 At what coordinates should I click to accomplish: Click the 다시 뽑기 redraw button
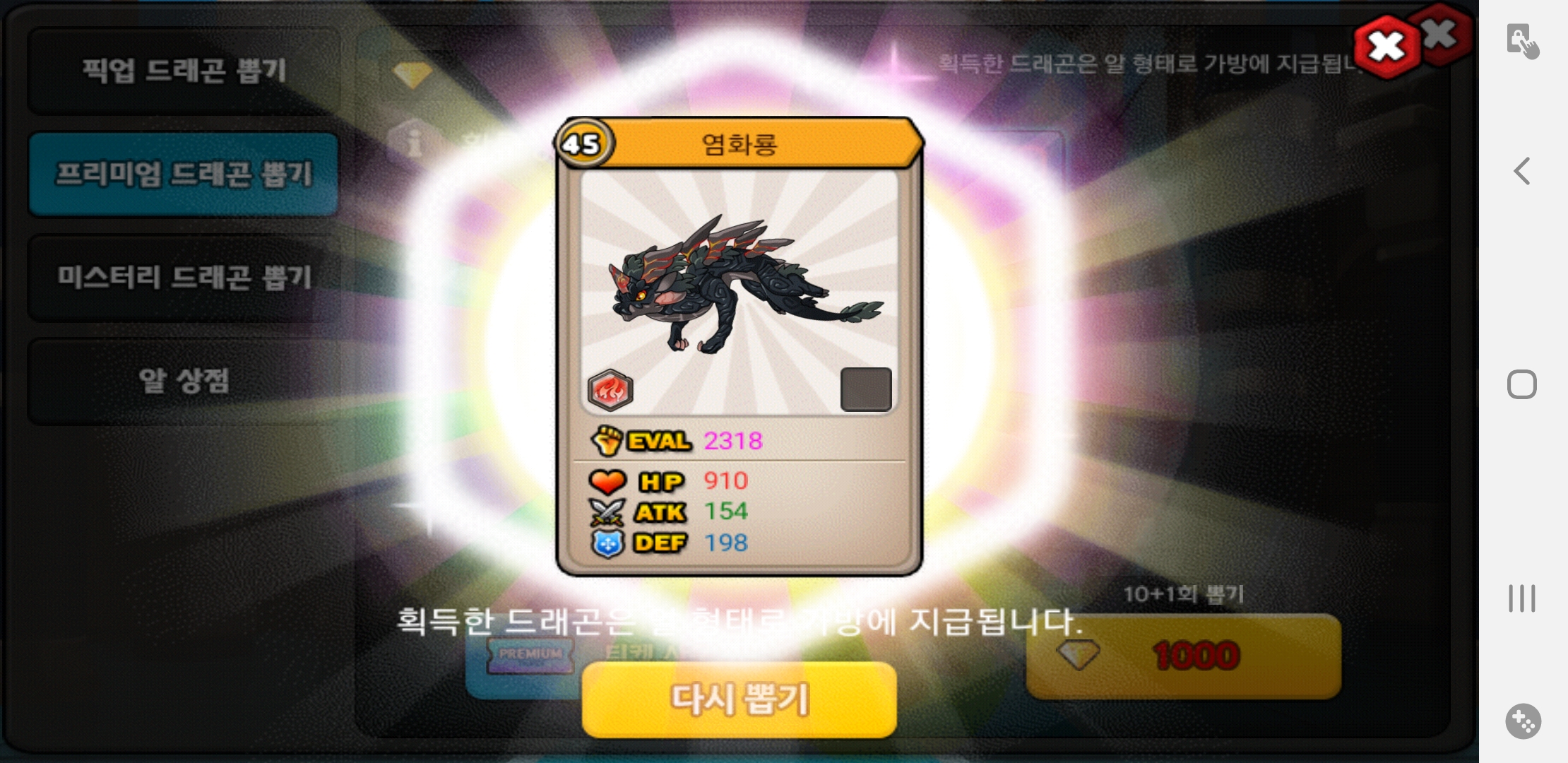click(x=740, y=699)
